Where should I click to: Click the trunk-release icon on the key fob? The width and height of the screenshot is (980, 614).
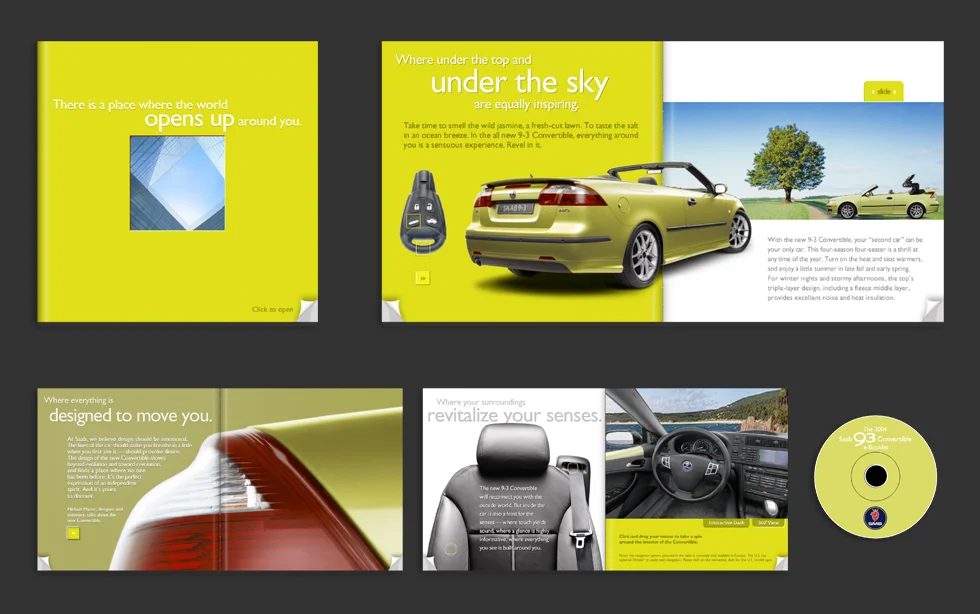click(x=433, y=221)
